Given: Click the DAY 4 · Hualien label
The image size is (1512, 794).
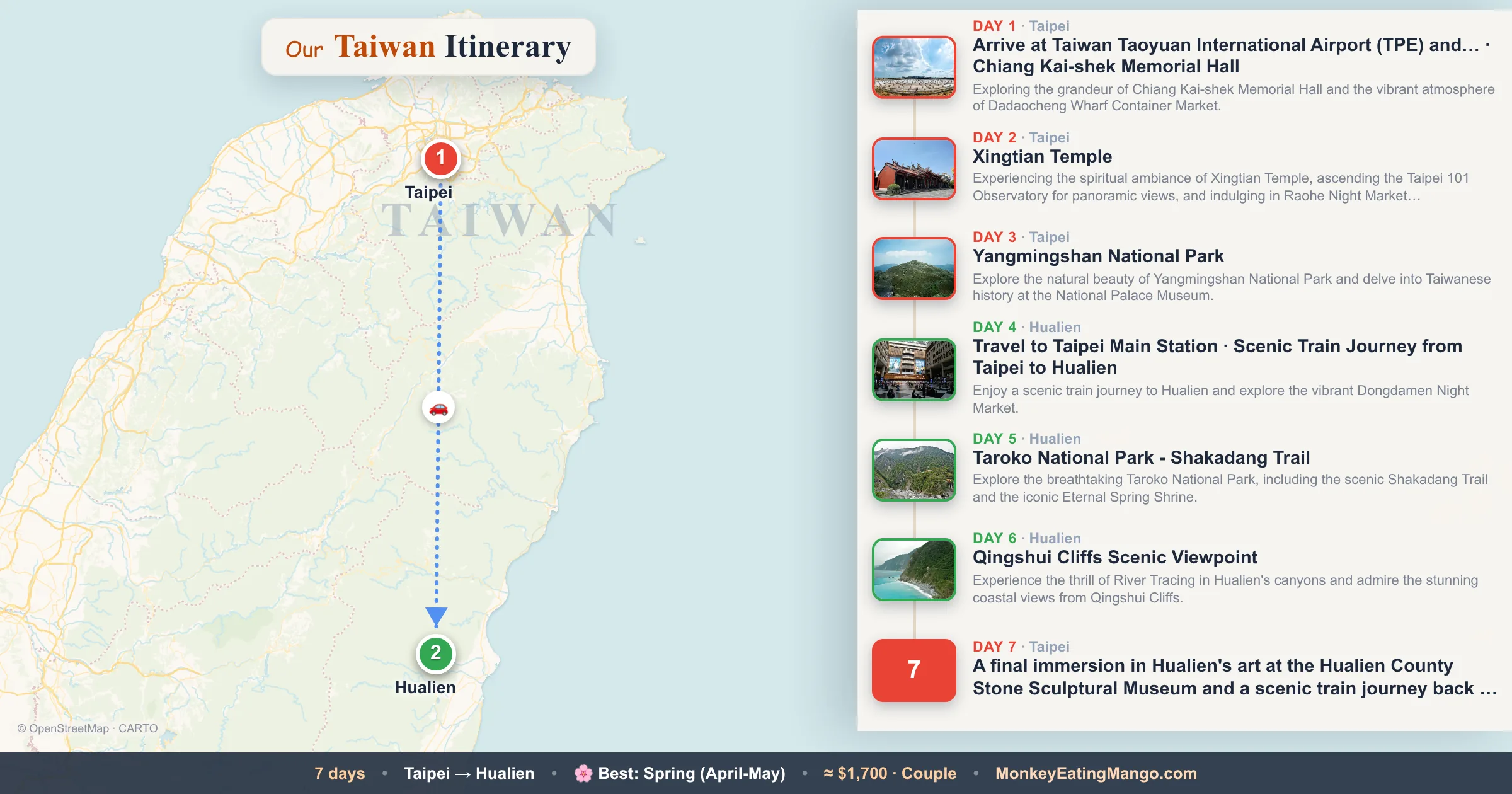Looking at the screenshot, I should tap(1026, 327).
